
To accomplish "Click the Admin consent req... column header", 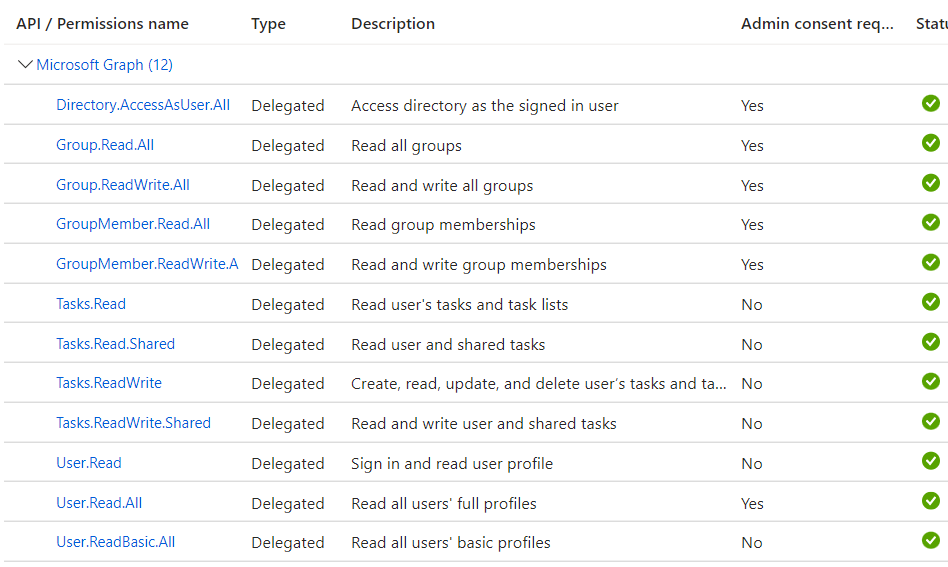I will (x=817, y=24).
